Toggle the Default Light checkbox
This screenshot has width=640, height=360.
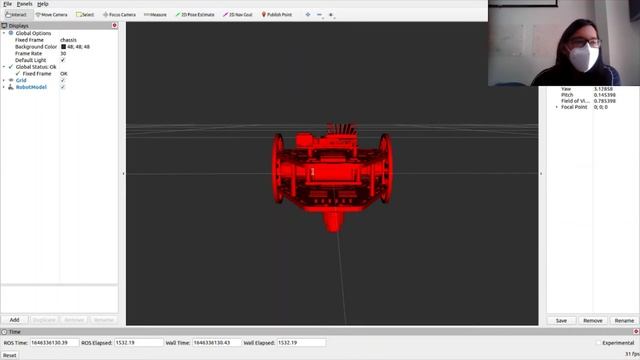(63, 60)
